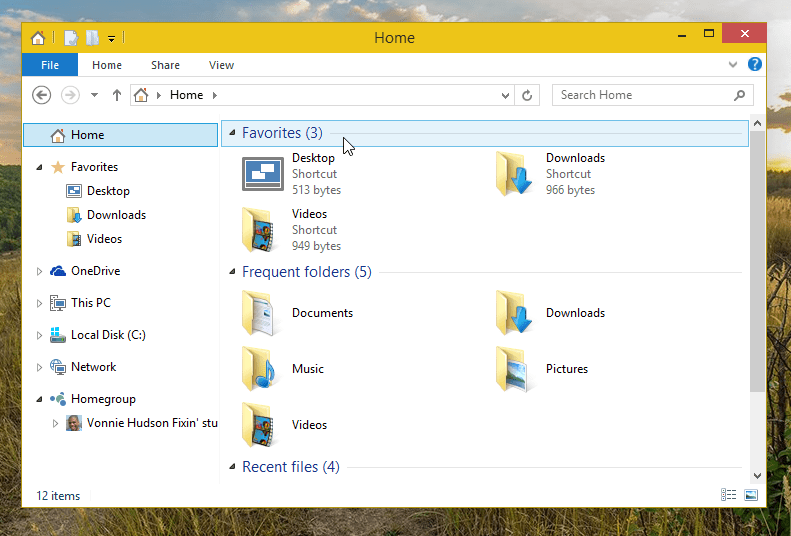Click the house icon in address bar
Screen dimensions: 791x536
141,95
